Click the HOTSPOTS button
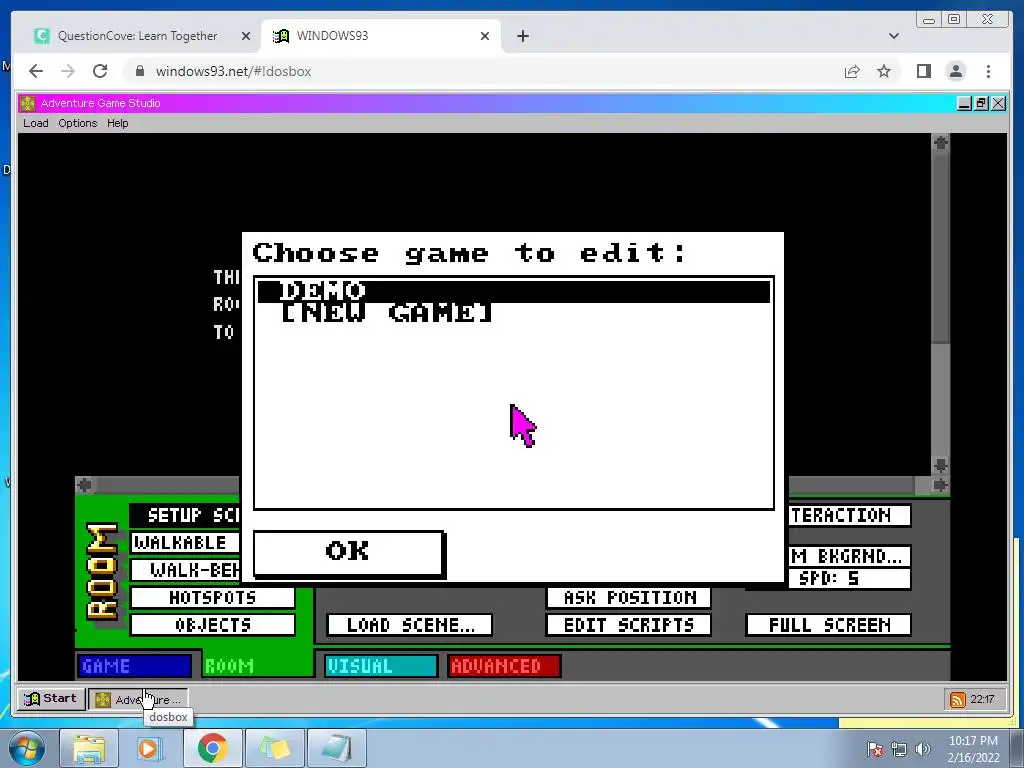The height and width of the screenshot is (768, 1024). click(x=213, y=598)
